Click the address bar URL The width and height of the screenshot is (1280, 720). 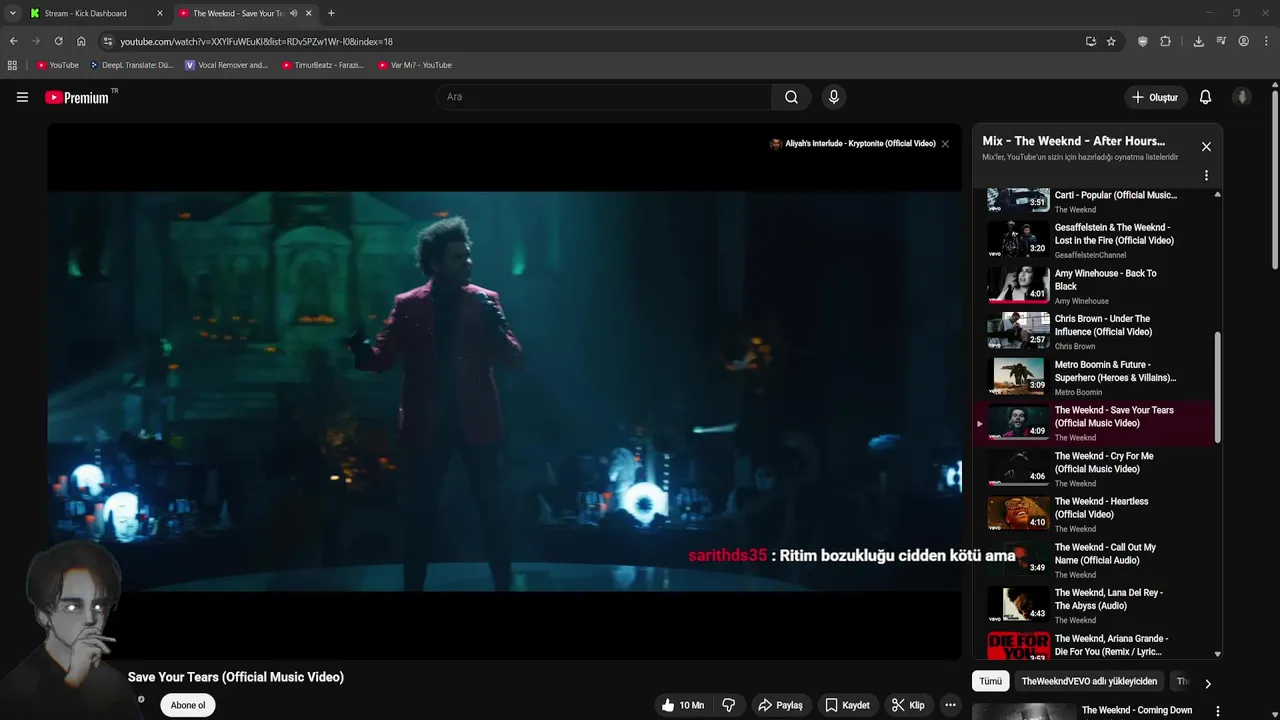tap(256, 42)
